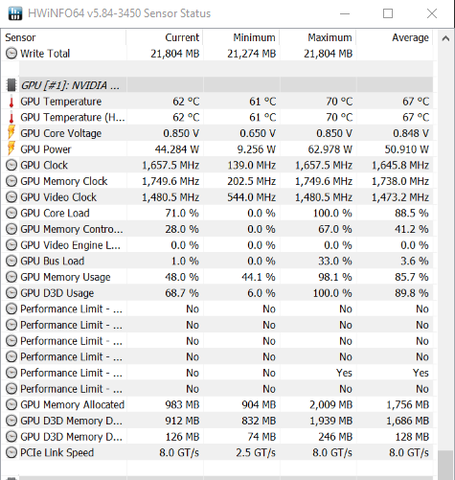Click the Maximum column header

tap(318, 37)
